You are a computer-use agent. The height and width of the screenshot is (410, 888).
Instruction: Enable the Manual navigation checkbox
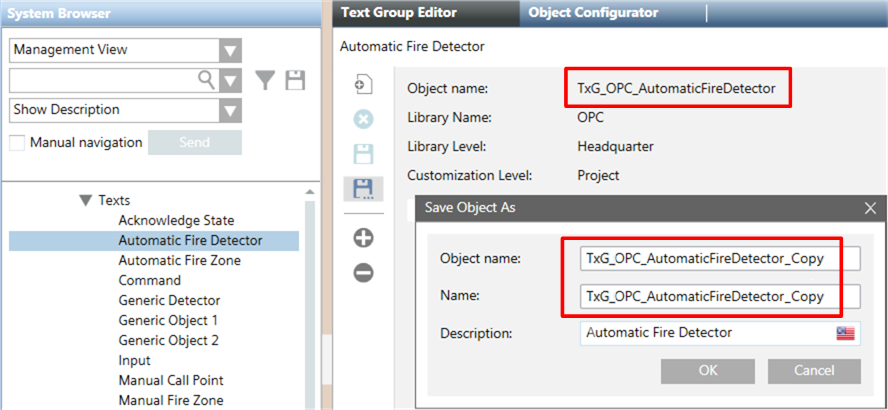click(17, 143)
